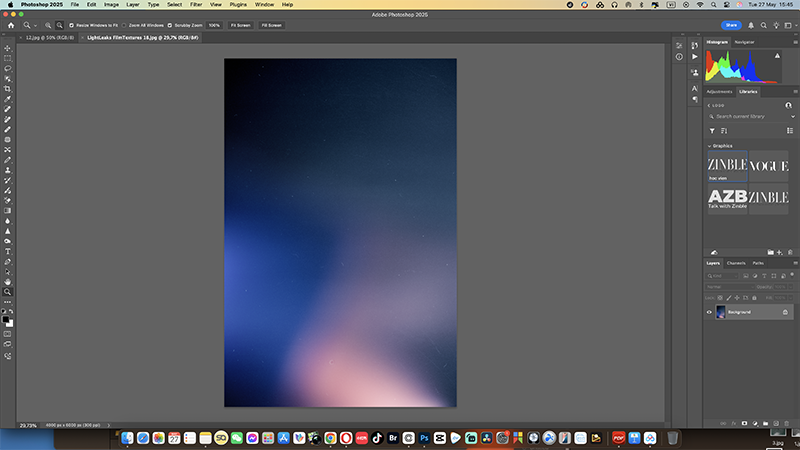Click the Home icon in options bar
Screen dimensions: 800x450
pyautogui.click(x=8, y=24)
